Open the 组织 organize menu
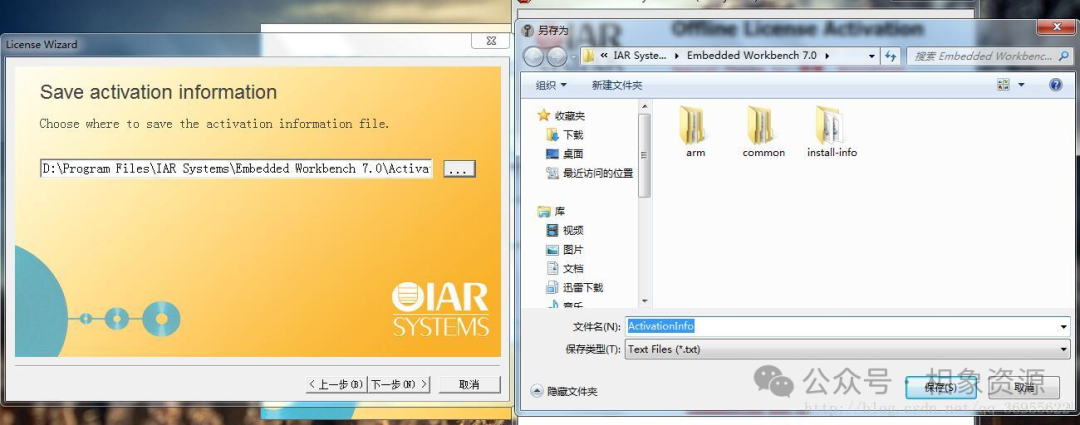Image resolution: width=1080 pixels, height=425 pixels. [x=551, y=85]
